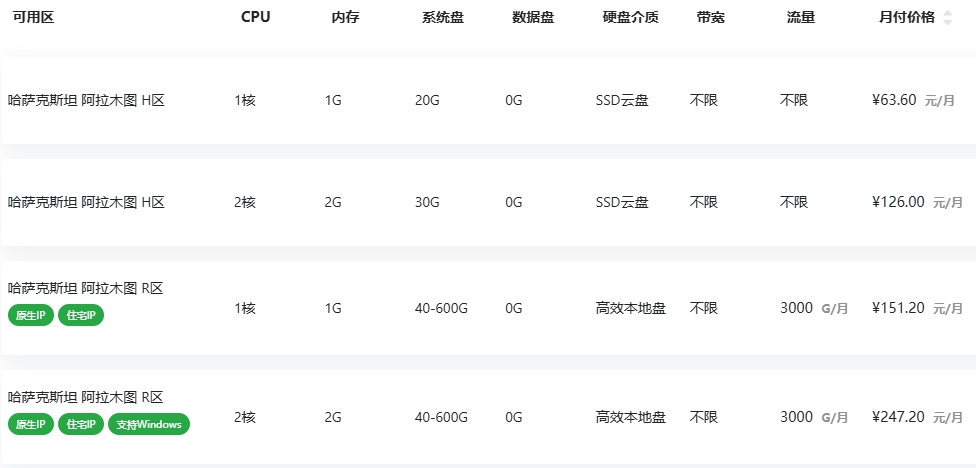Click 原生IP tag on the 2核 R区 plan
The height and width of the screenshot is (468, 976).
pos(31,424)
